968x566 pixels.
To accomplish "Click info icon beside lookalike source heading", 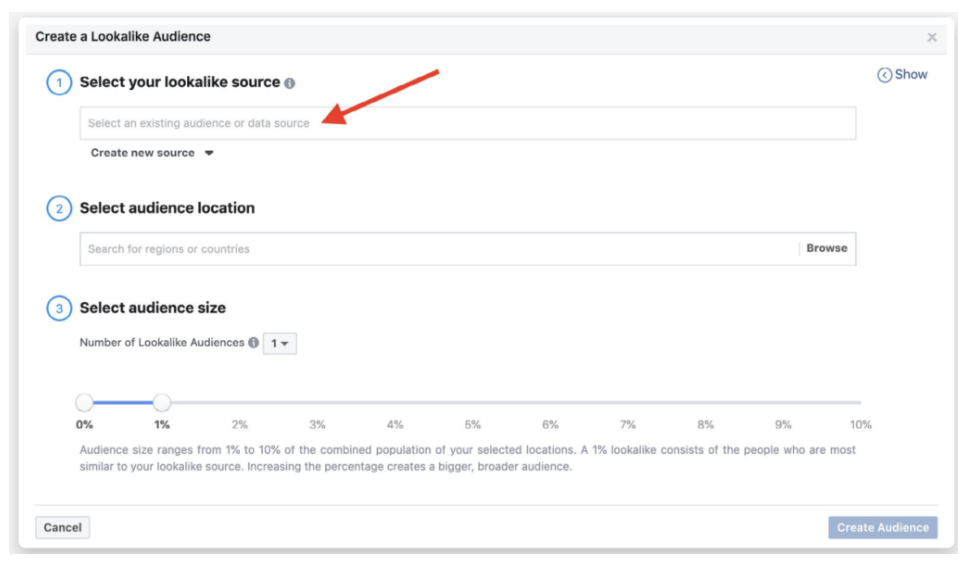I will click(x=290, y=84).
